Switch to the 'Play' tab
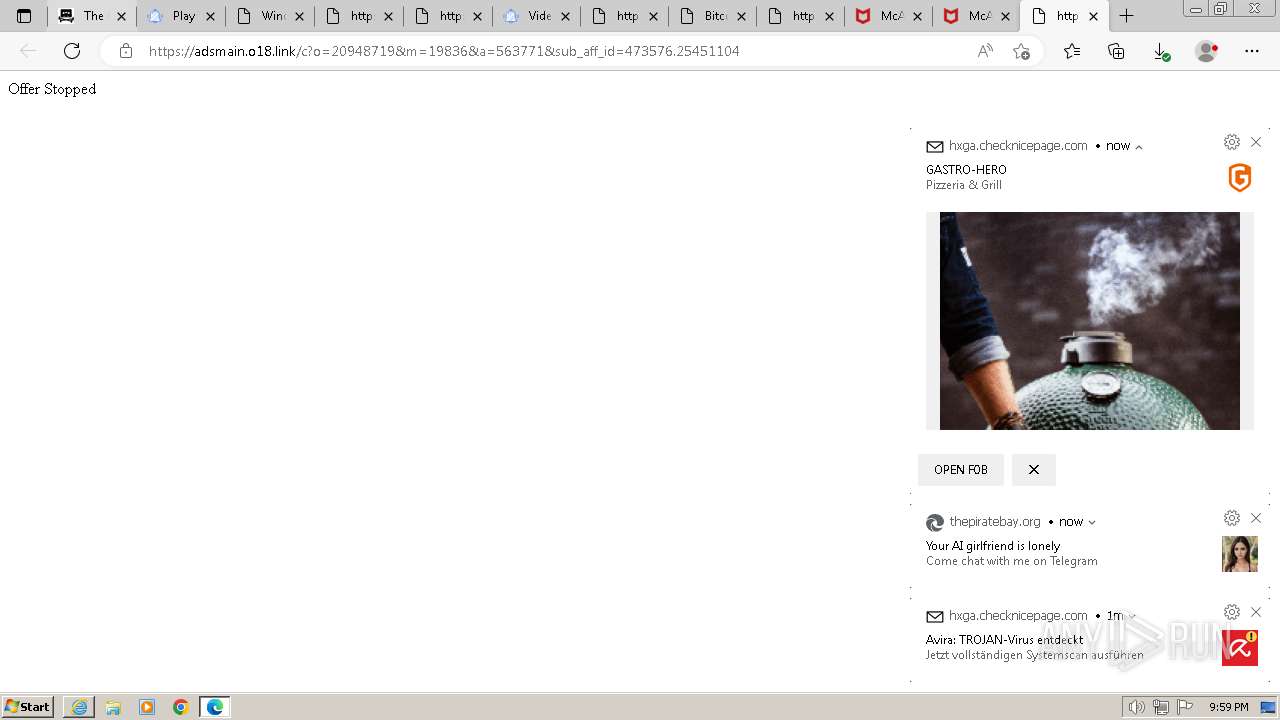 click(181, 16)
